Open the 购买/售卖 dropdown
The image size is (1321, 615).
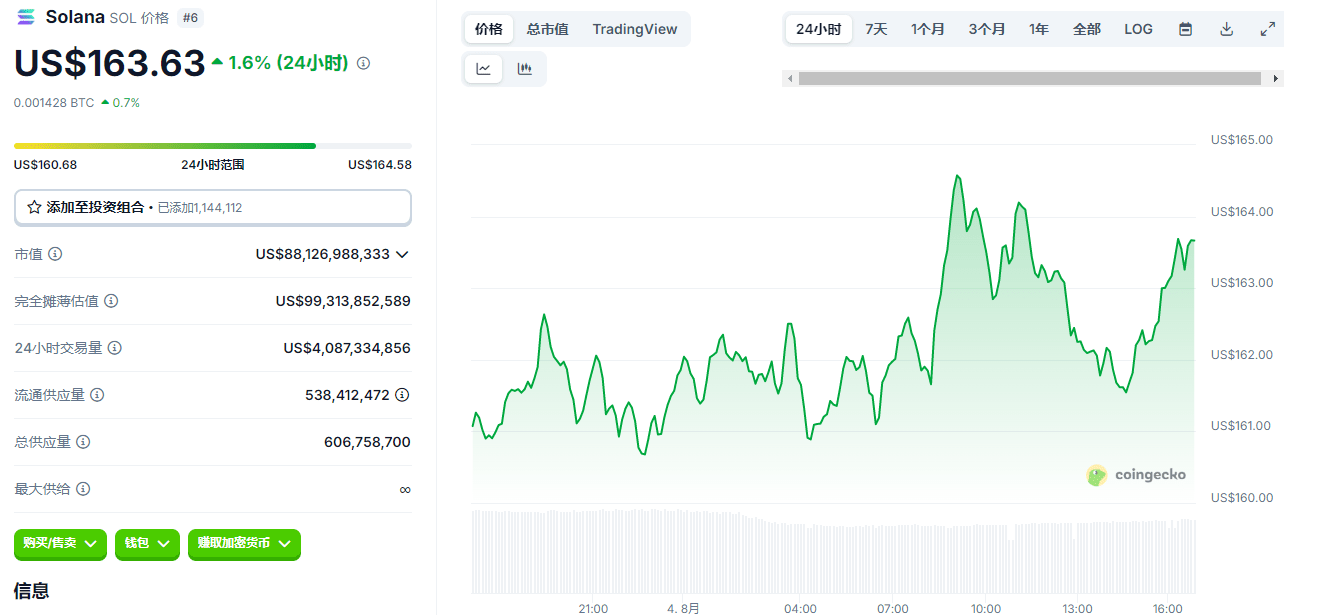(x=60, y=543)
